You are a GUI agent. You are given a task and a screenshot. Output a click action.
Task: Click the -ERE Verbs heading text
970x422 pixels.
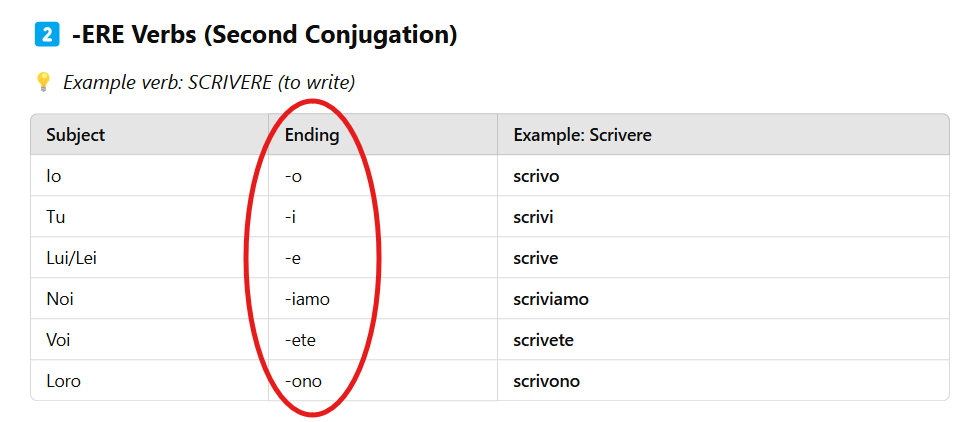coord(264,36)
